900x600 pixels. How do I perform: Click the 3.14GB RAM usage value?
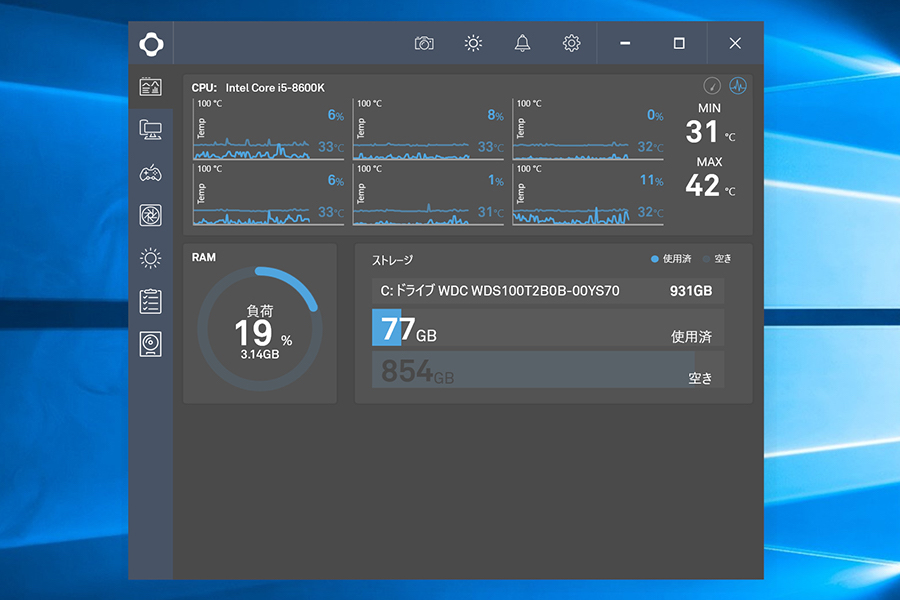click(259, 355)
